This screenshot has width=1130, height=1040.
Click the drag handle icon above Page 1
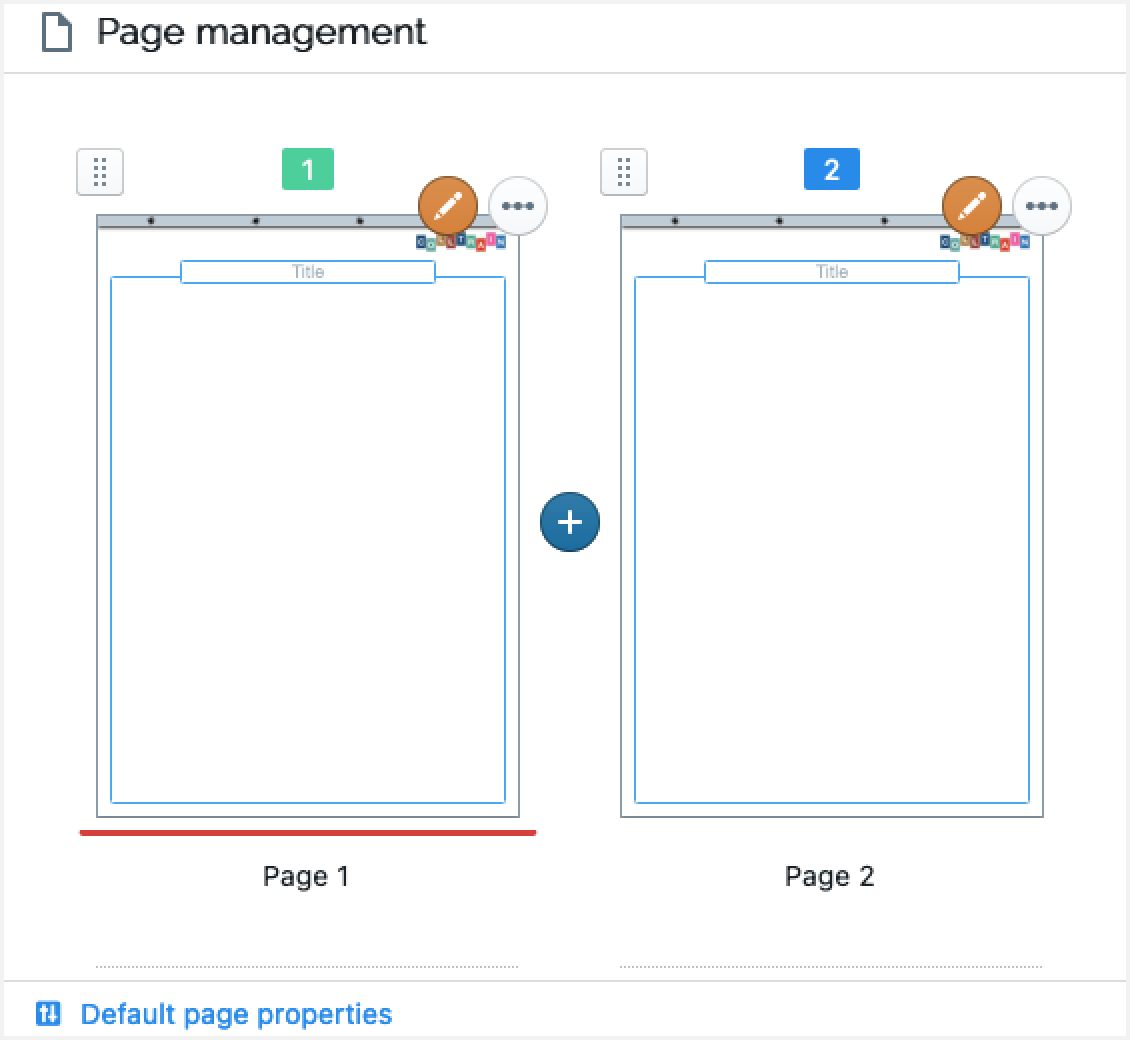click(99, 172)
